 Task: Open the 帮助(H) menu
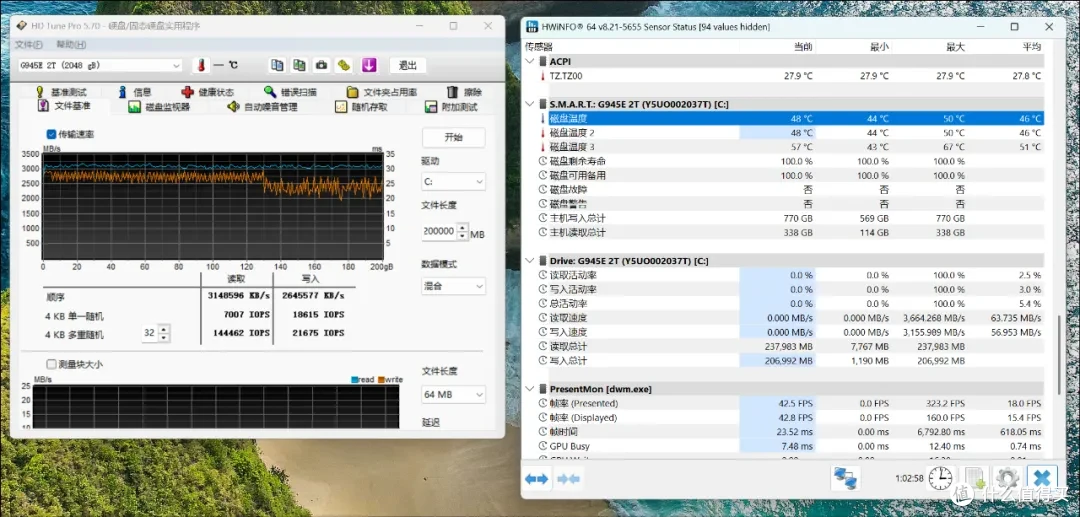pyautogui.click(x=71, y=45)
